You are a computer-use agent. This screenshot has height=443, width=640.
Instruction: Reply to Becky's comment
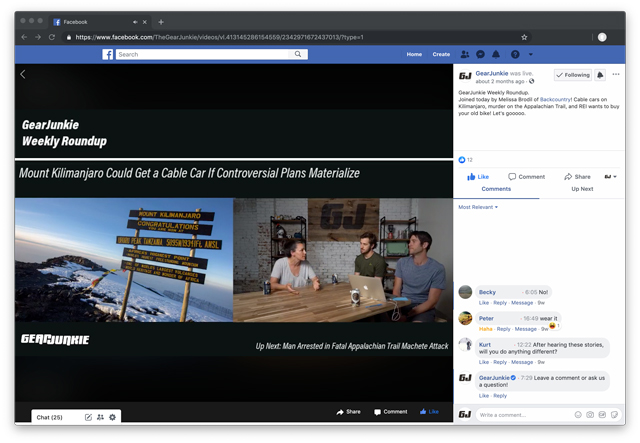(x=500, y=303)
